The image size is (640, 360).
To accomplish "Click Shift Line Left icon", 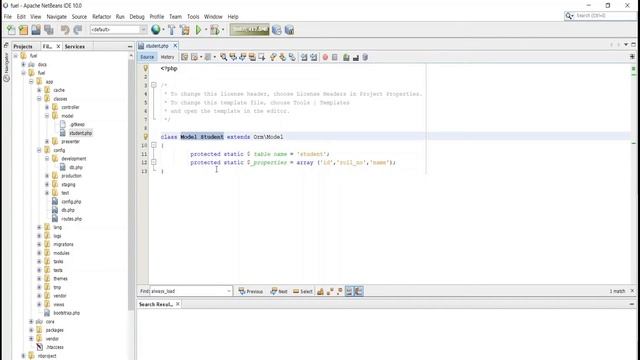I will (x=304, y=57).
